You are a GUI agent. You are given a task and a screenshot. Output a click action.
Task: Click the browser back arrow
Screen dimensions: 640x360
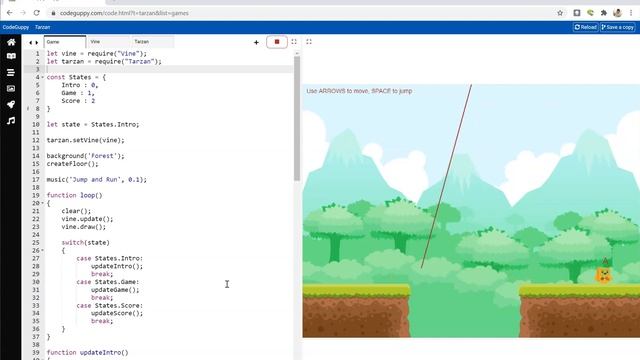[x=9, y=13]
